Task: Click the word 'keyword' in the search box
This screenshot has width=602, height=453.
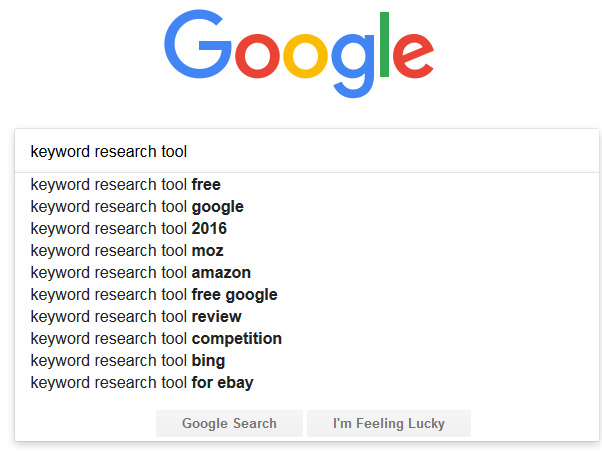Action: [59, 152]
